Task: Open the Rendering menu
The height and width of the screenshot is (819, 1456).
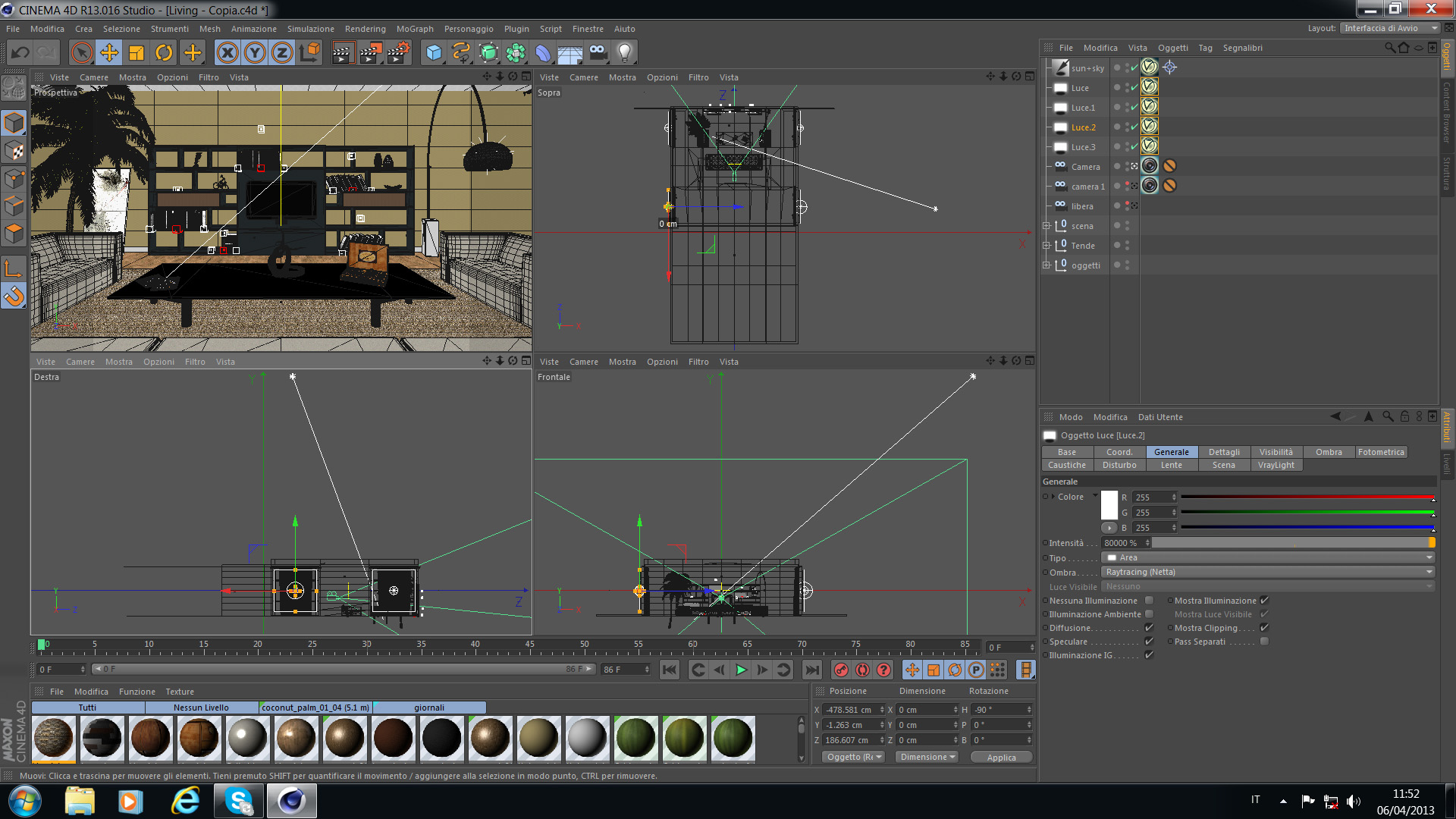Action: click(x=365, y=29)
